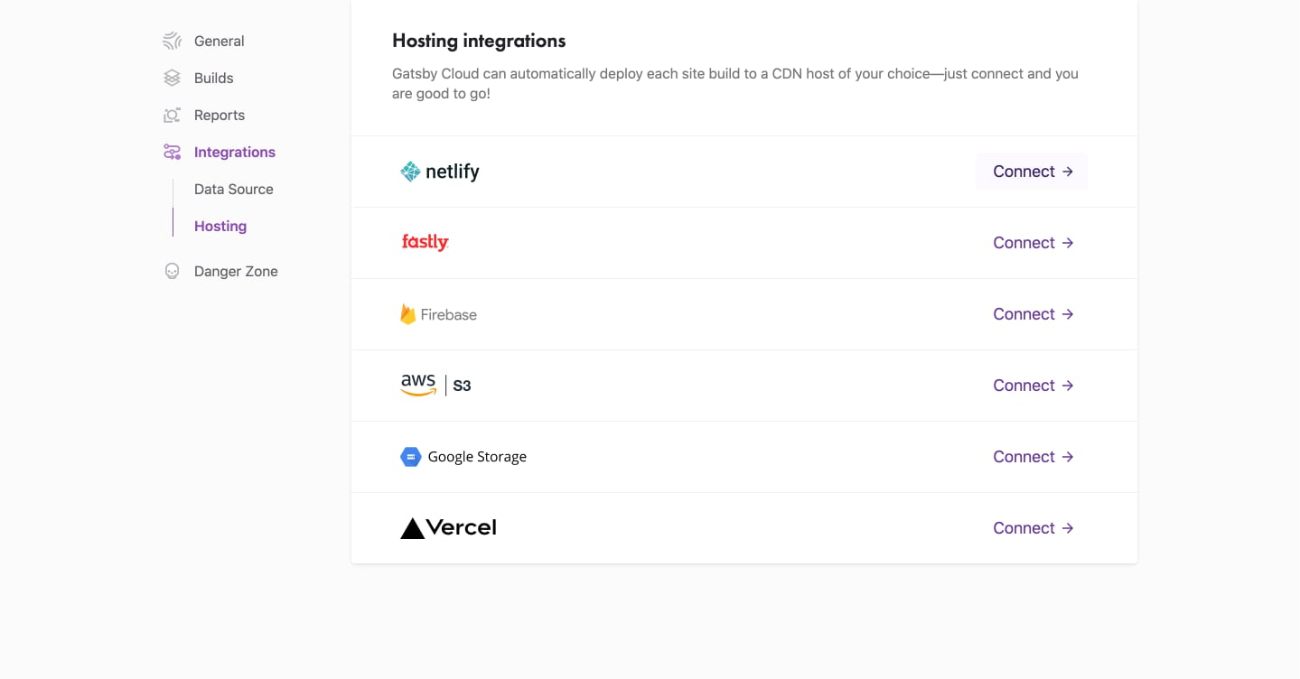Open the Data Source sub-menu item
This screenshot has height=679, width=1300.
click(233, 189)
